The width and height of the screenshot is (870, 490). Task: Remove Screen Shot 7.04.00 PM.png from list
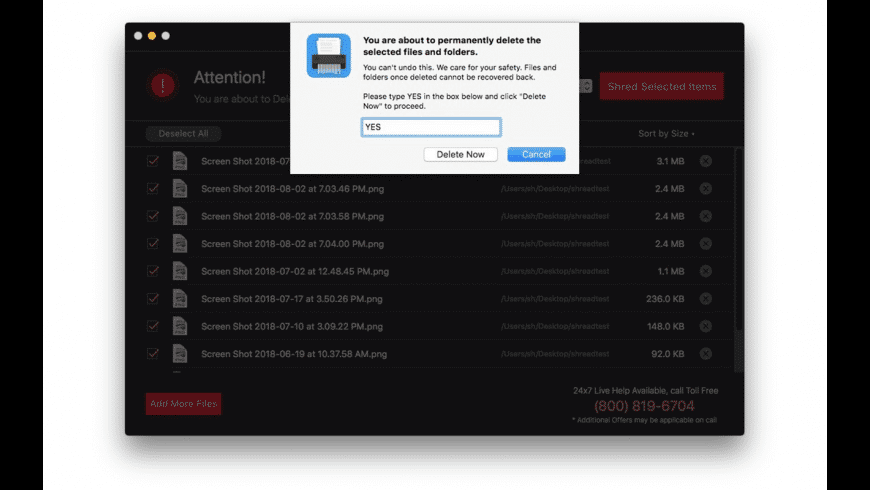click(x=705, y=244)
